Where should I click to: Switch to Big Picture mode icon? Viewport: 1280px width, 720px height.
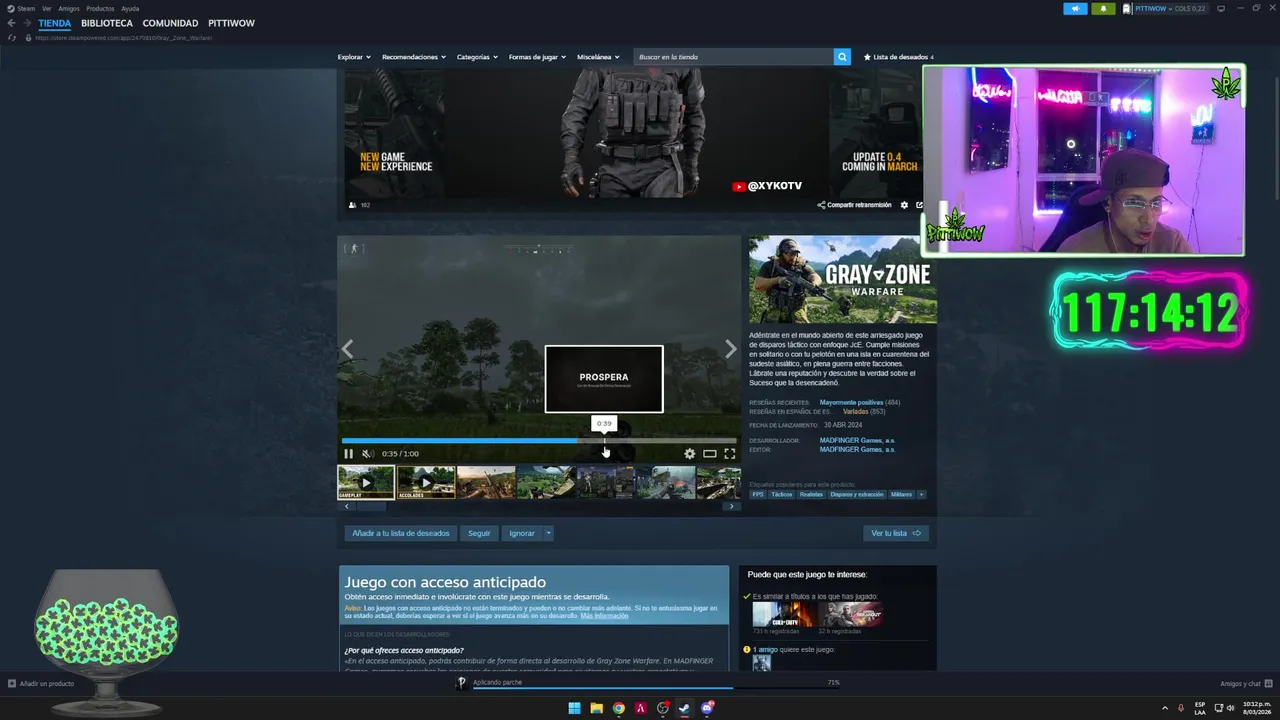coord(1220,8)
